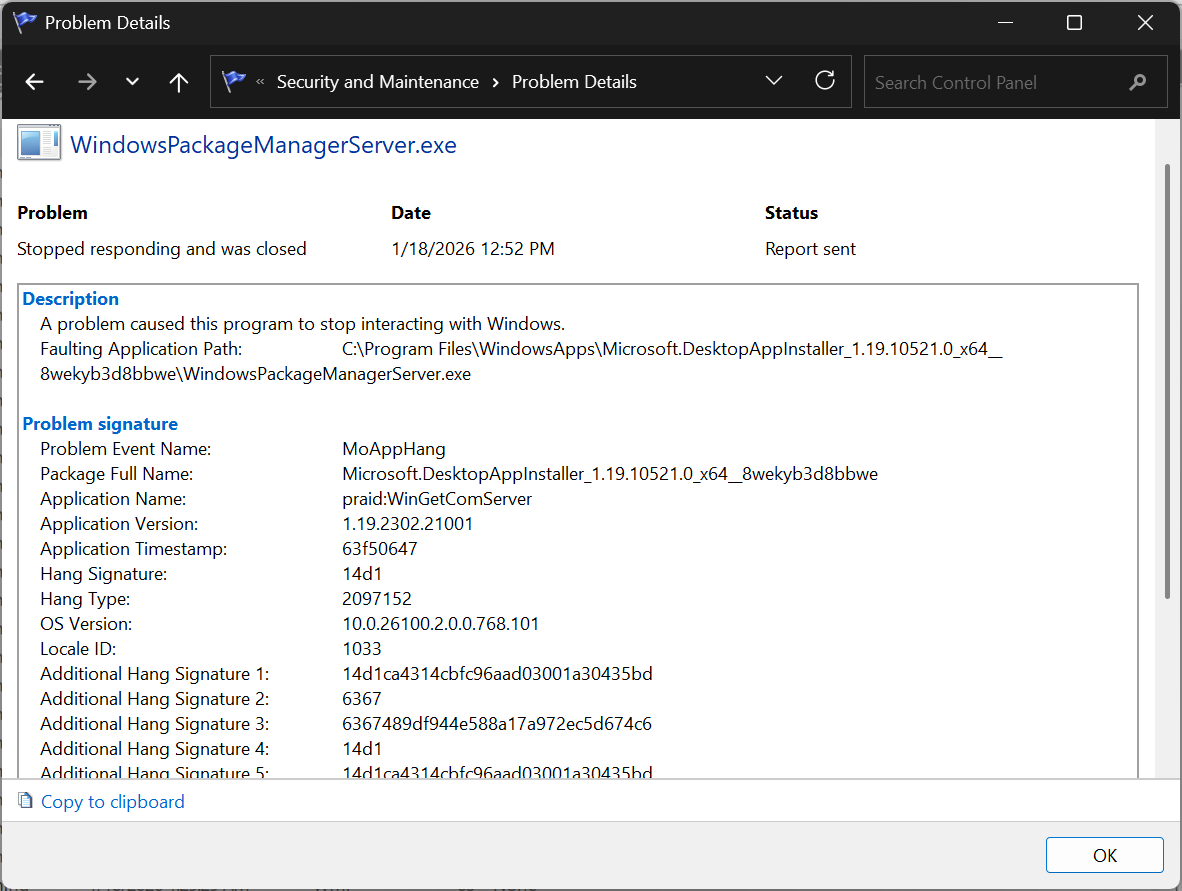Click the Status column header
The height and width of the screenshot is (891, 1182).
792,213
